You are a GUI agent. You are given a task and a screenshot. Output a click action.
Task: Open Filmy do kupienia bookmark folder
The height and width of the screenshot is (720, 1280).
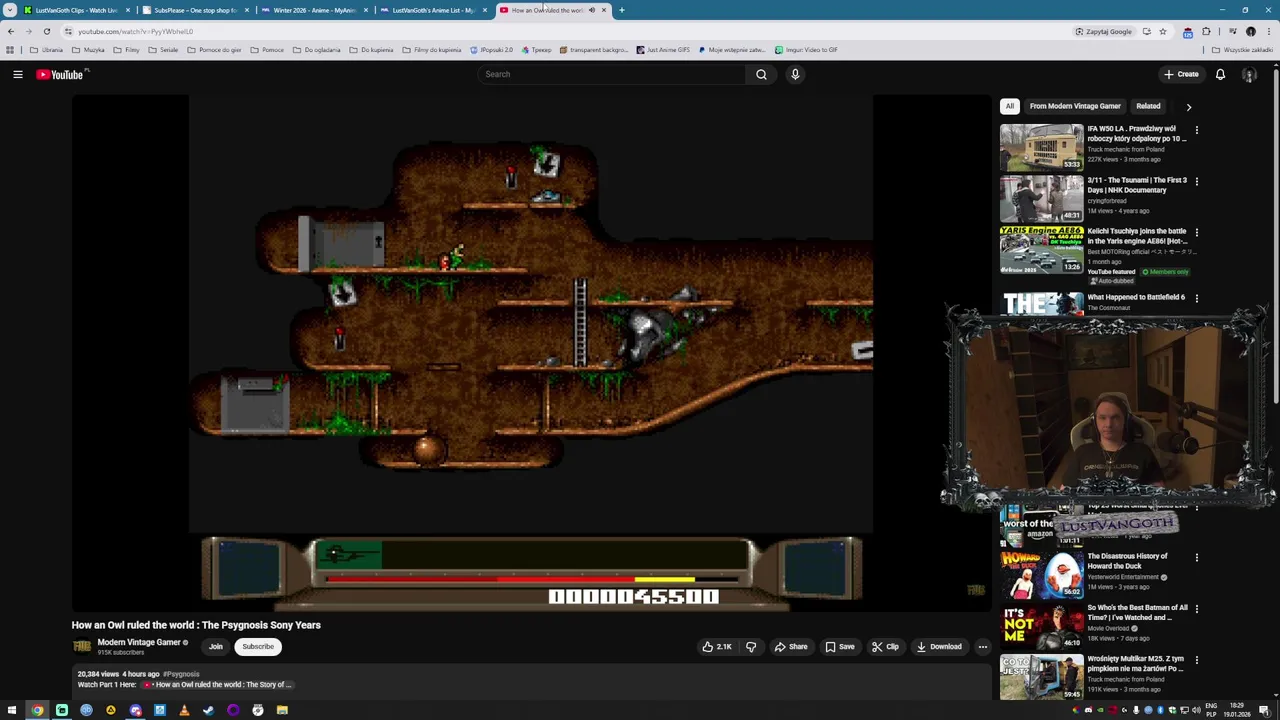click(x=431, y=49)
